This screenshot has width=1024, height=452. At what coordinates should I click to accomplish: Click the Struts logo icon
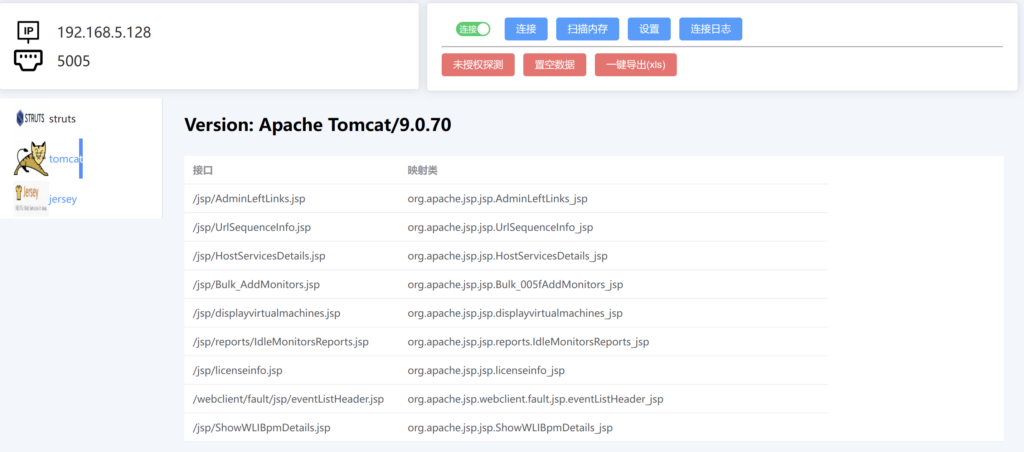[30, 118]
